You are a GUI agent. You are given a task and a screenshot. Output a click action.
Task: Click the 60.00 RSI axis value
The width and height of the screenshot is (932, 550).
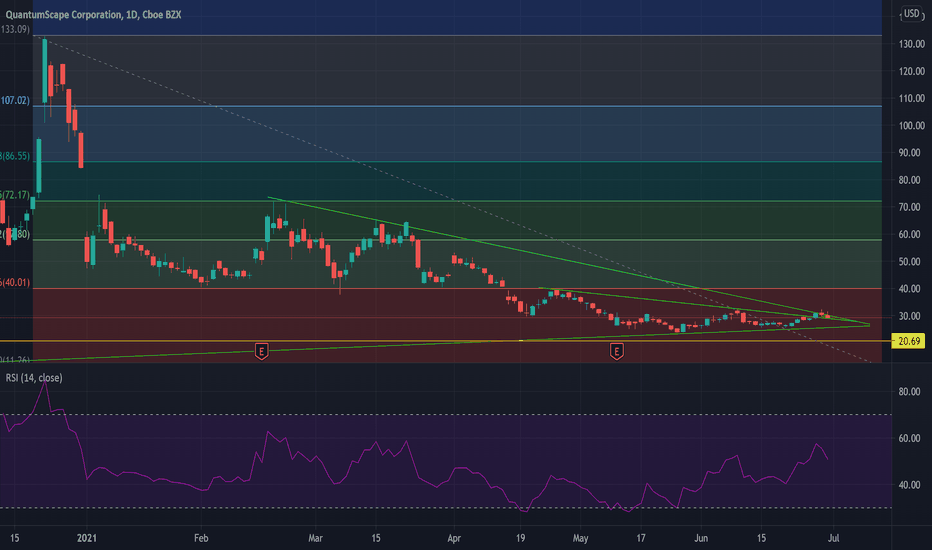click(909, 438)
